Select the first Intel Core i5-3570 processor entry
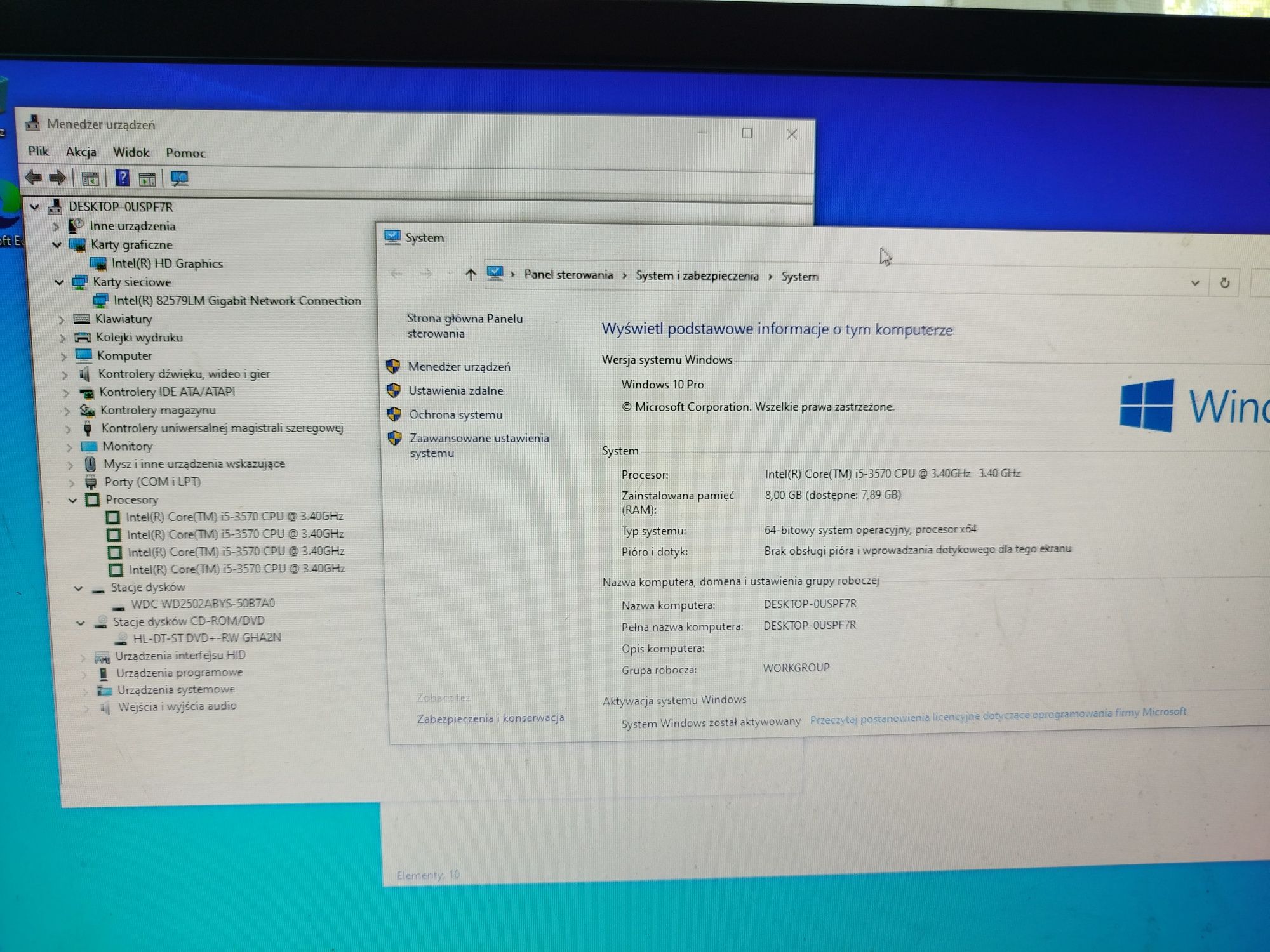Image resolution: width=1270 pixels, height=952 pixels. click(234, 517)
